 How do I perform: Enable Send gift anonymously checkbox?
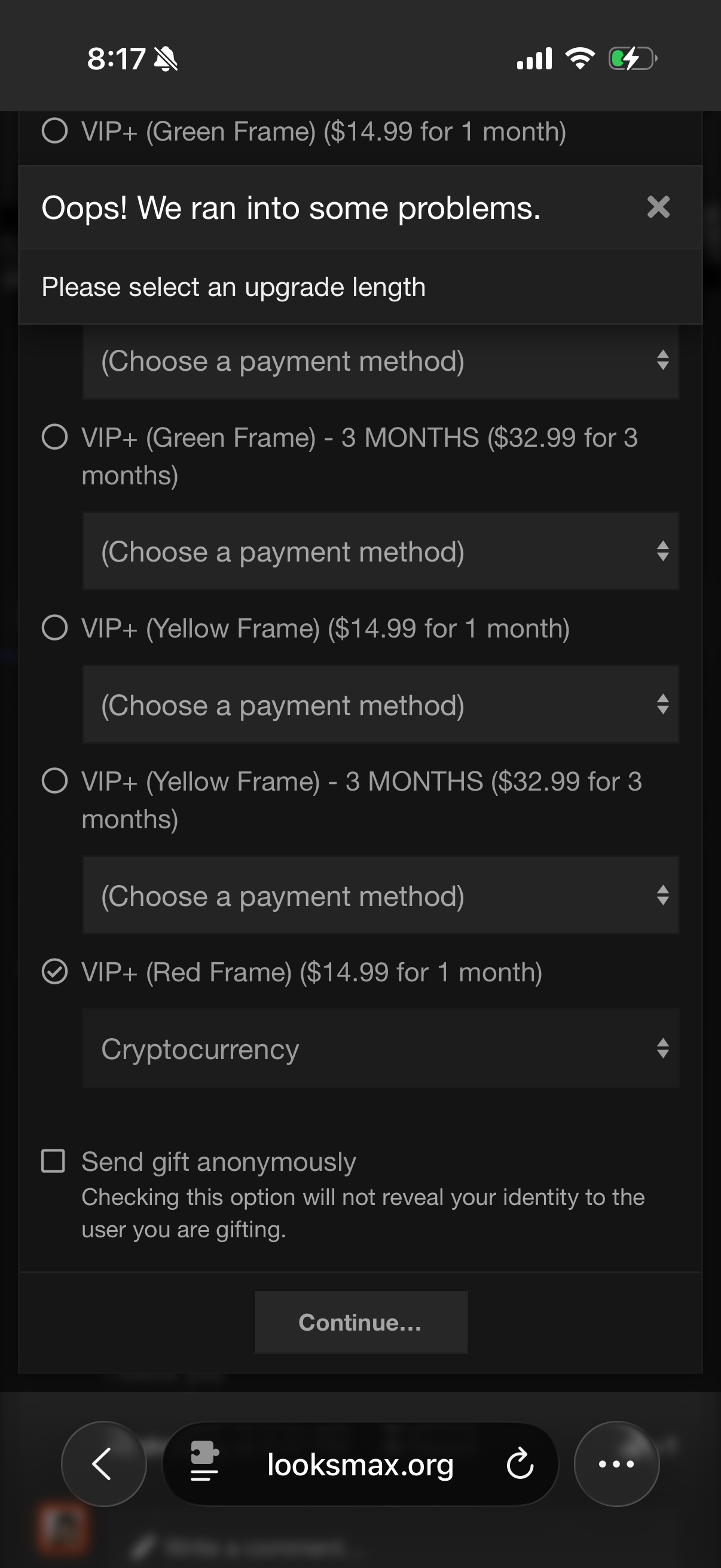(x=54, y=1161)
